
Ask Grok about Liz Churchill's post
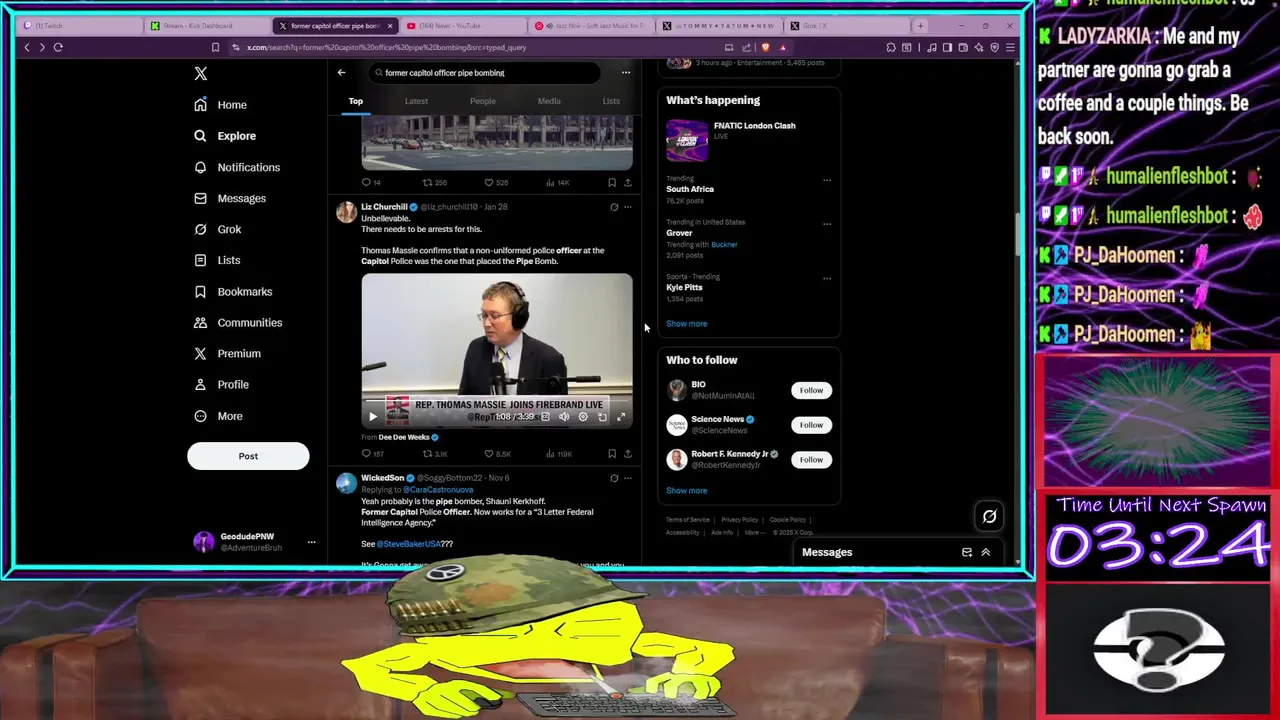[x=614, y=207]
